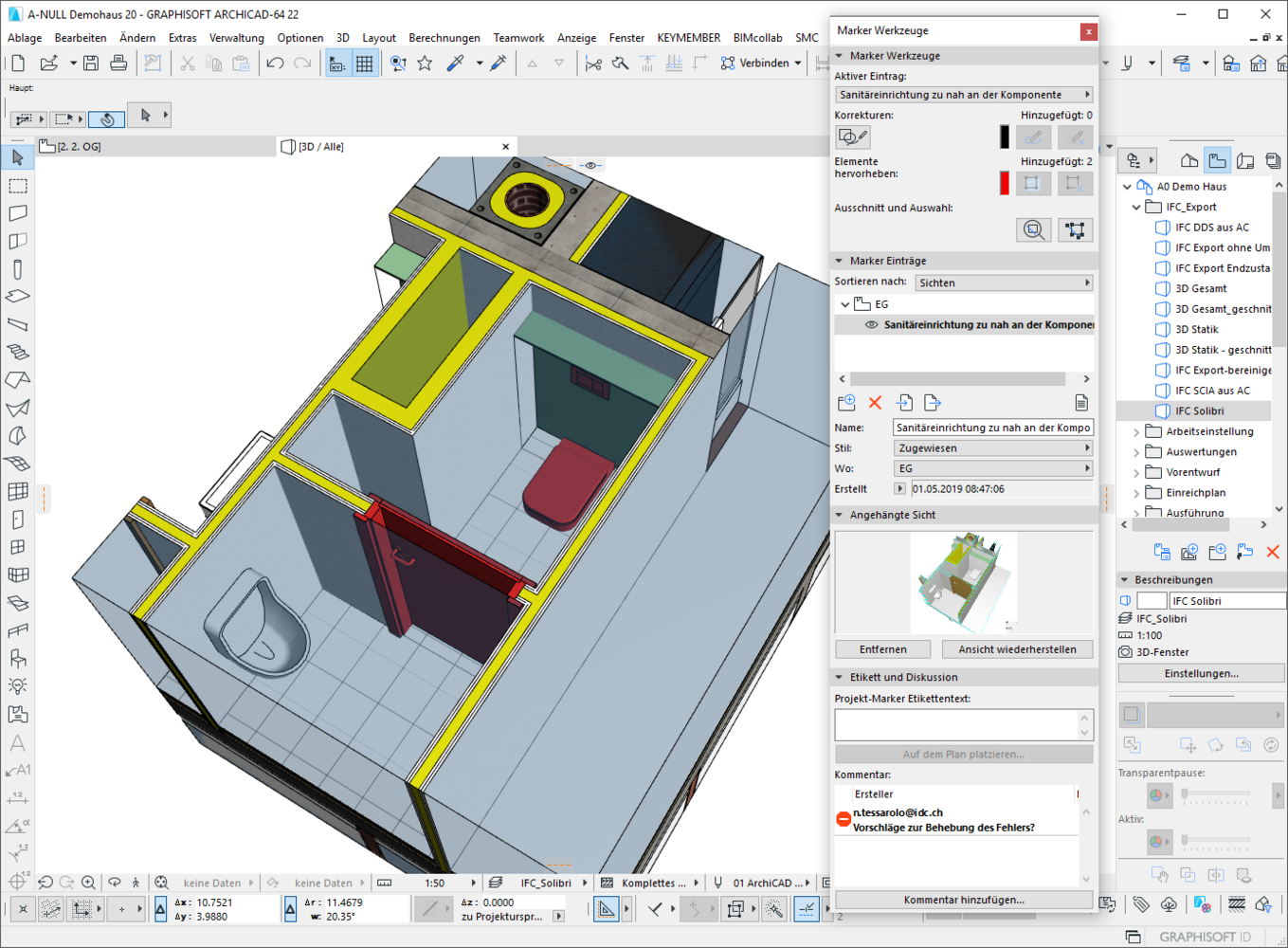Select 3D Statik view in Navigator
Viewport: 1288px width, 948px height.
click(x=1197, y=330)
